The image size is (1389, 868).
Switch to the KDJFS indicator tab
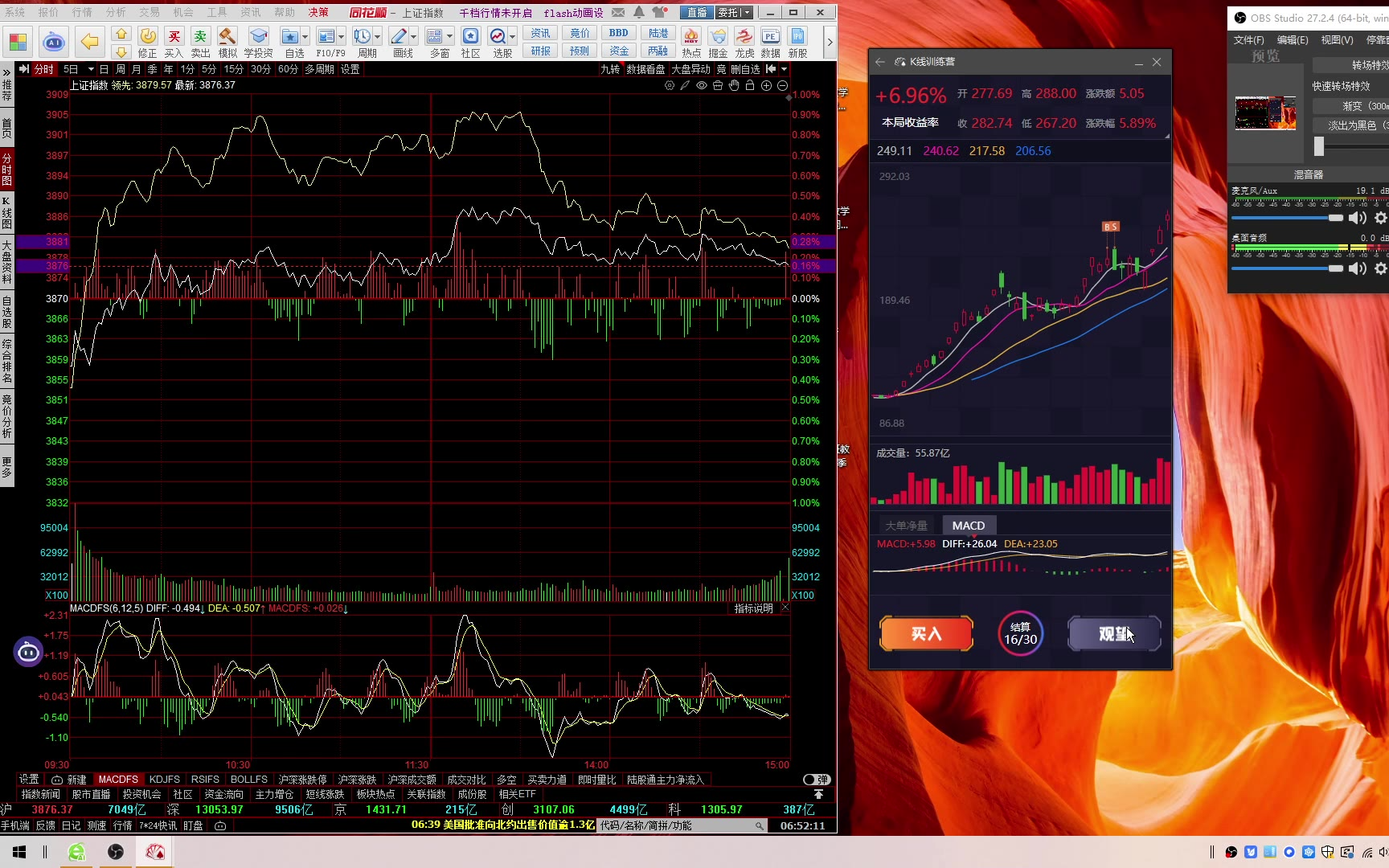[164, 780]
